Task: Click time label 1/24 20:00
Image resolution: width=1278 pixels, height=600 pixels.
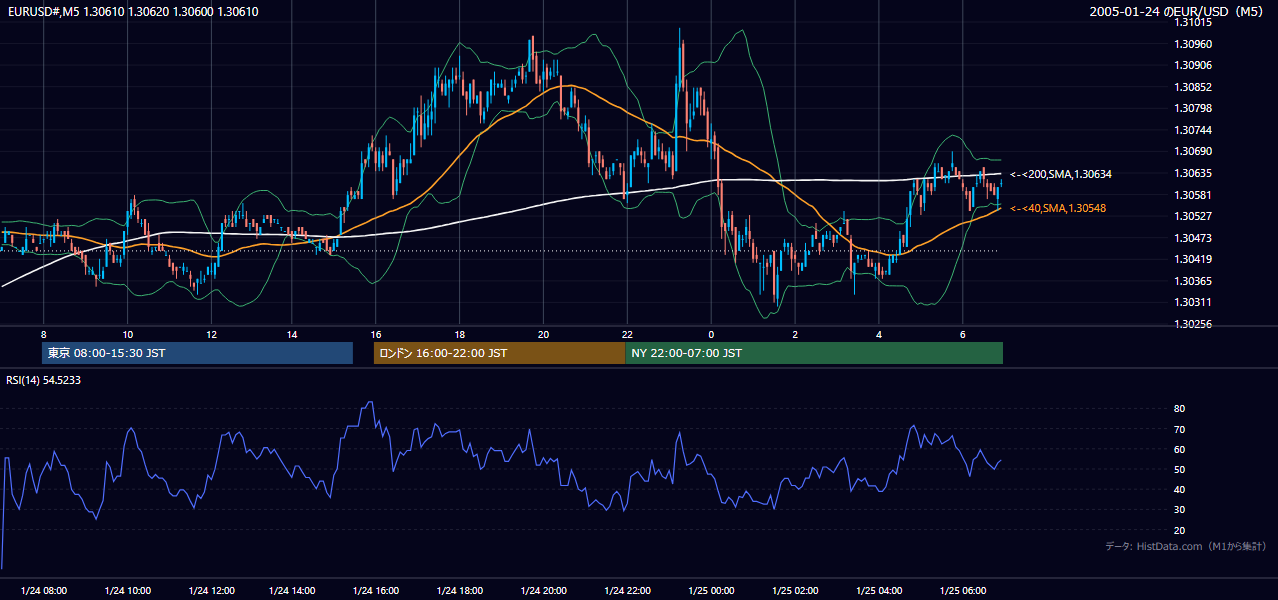Action: (x=543, y=591)
